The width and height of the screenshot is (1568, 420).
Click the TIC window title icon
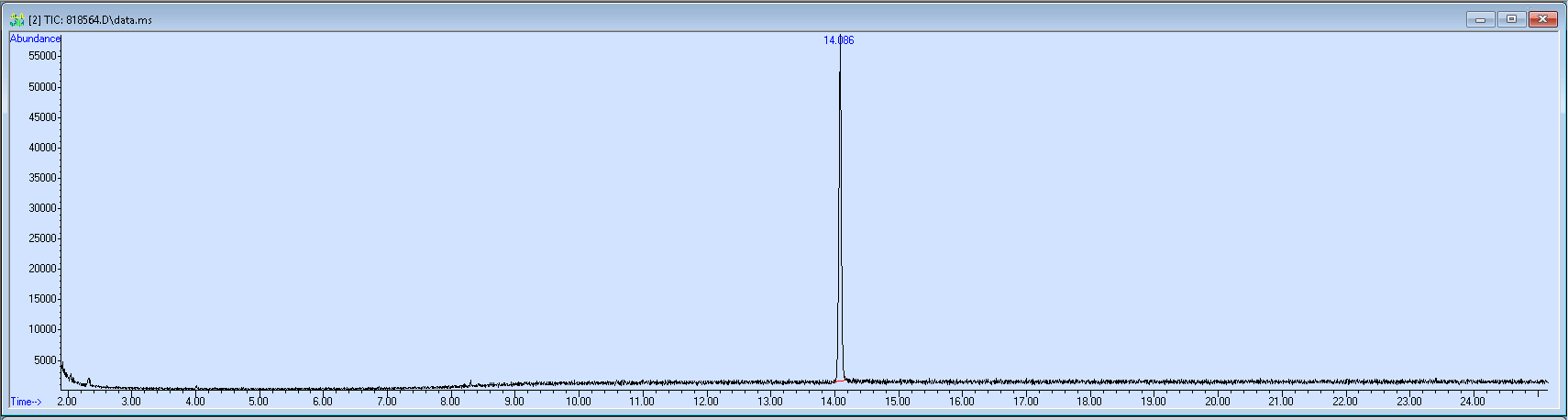17,19
